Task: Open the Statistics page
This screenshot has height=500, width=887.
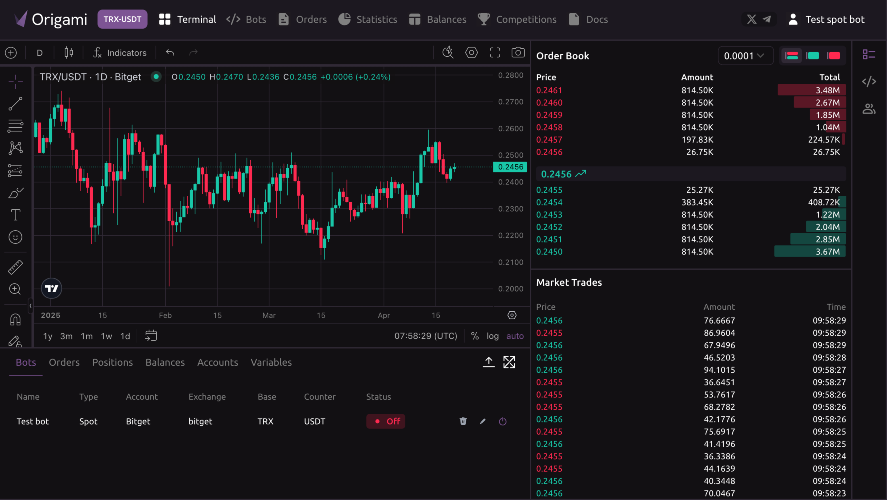Action: (x=368, y=19)
